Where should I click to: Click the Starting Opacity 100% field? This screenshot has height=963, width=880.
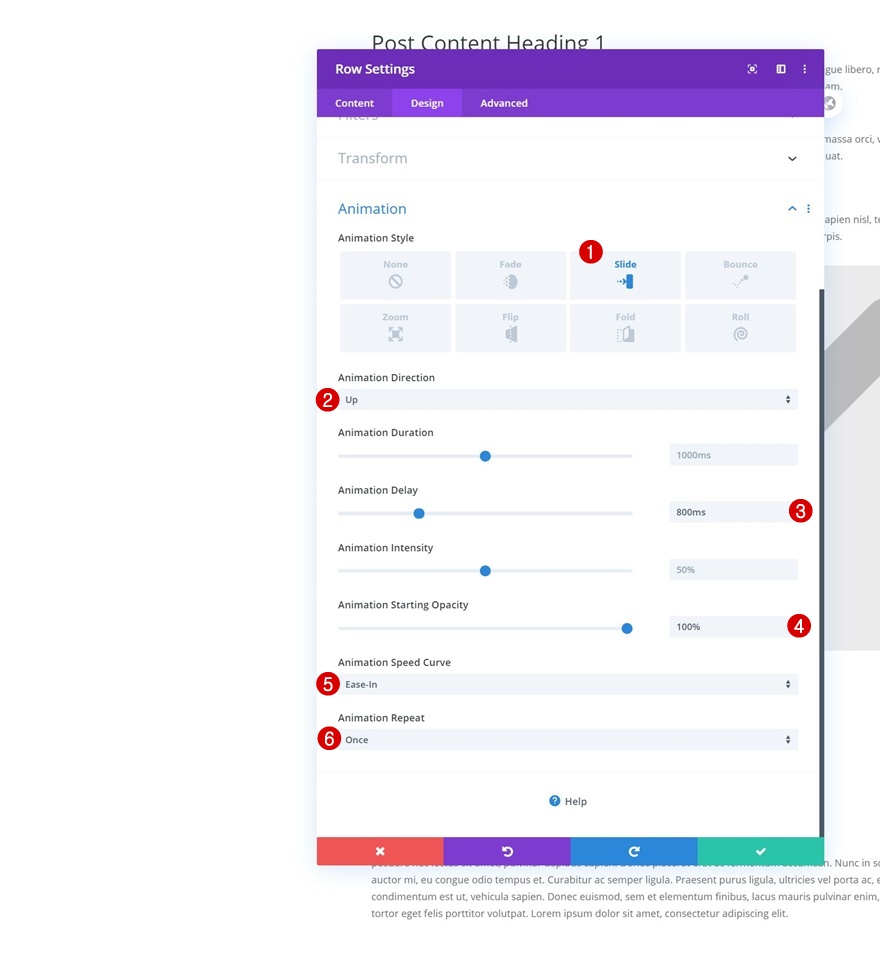pos(733,627)
